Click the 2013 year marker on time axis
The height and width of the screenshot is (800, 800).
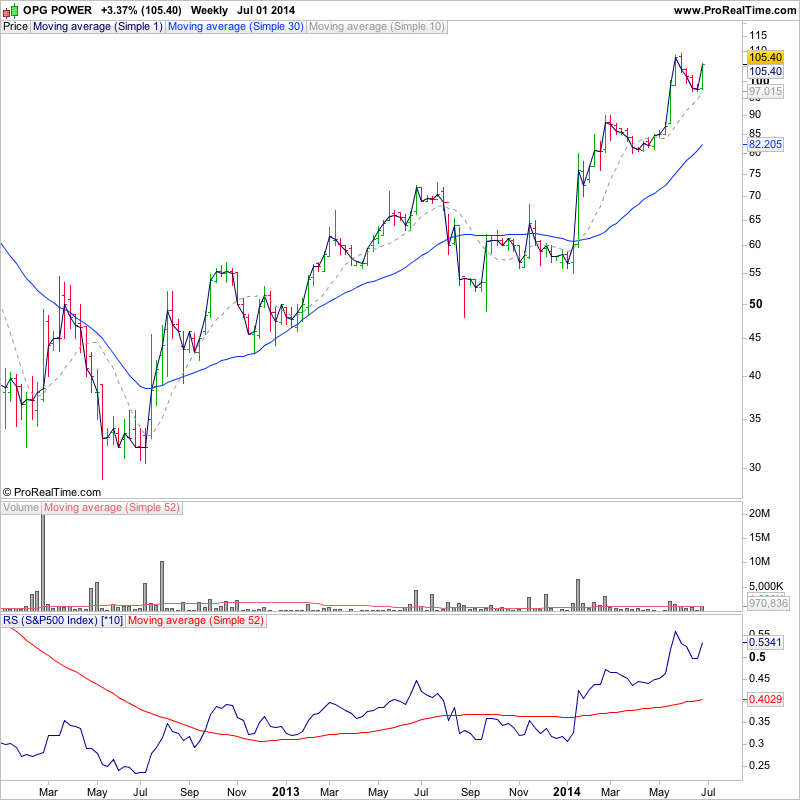(286, 792)
